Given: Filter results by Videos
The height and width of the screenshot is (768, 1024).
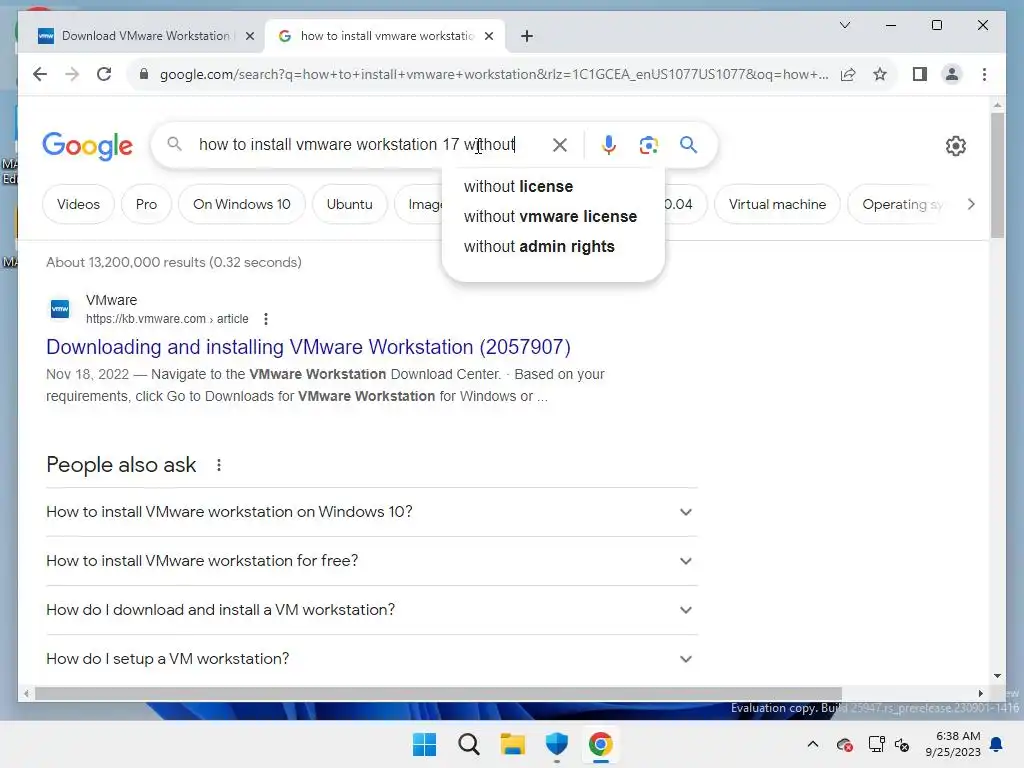Looking at the screenshot, I should tap(78, 204).
